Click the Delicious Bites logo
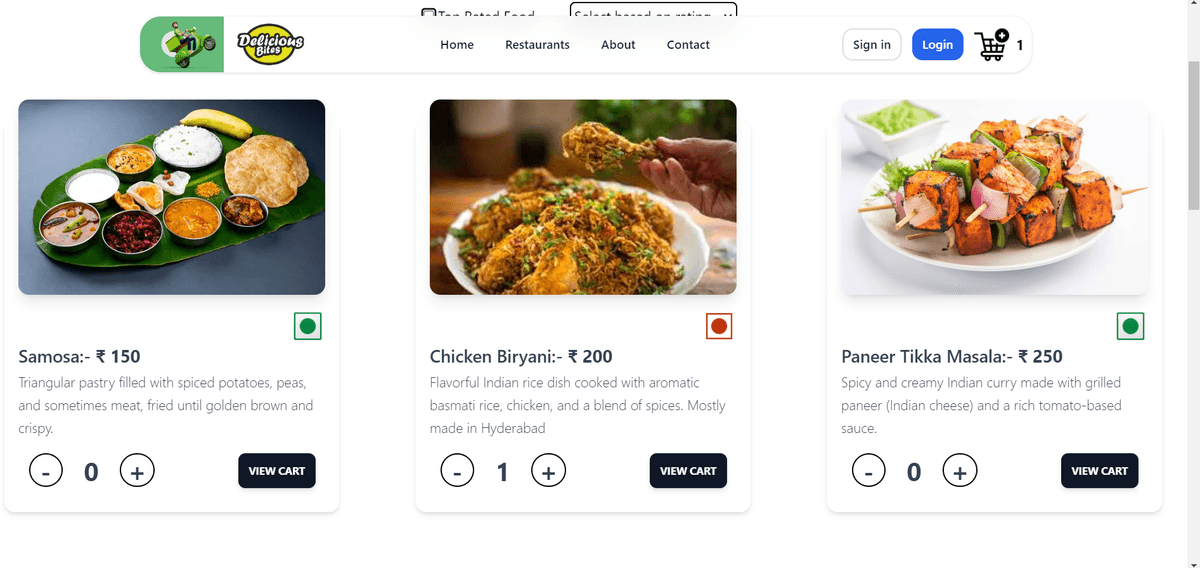Screen dimensions: 1200x568 click(x=270, y=44)
